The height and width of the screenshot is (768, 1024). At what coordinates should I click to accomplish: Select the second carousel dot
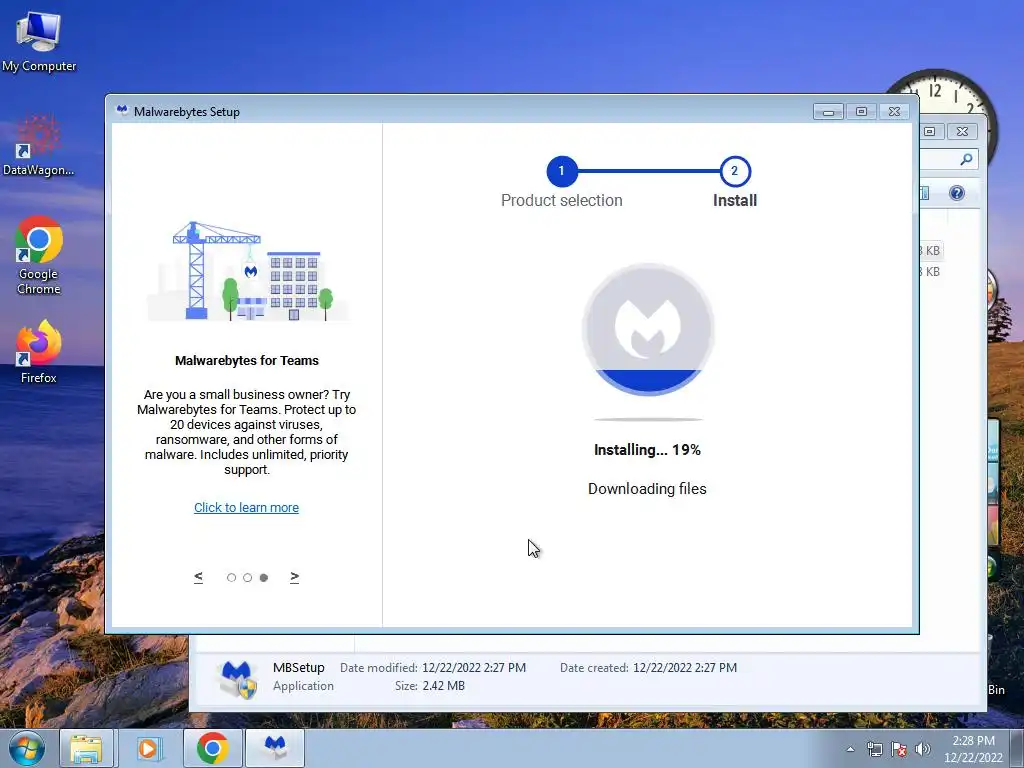pyautogui.click(x=248, y=577)
